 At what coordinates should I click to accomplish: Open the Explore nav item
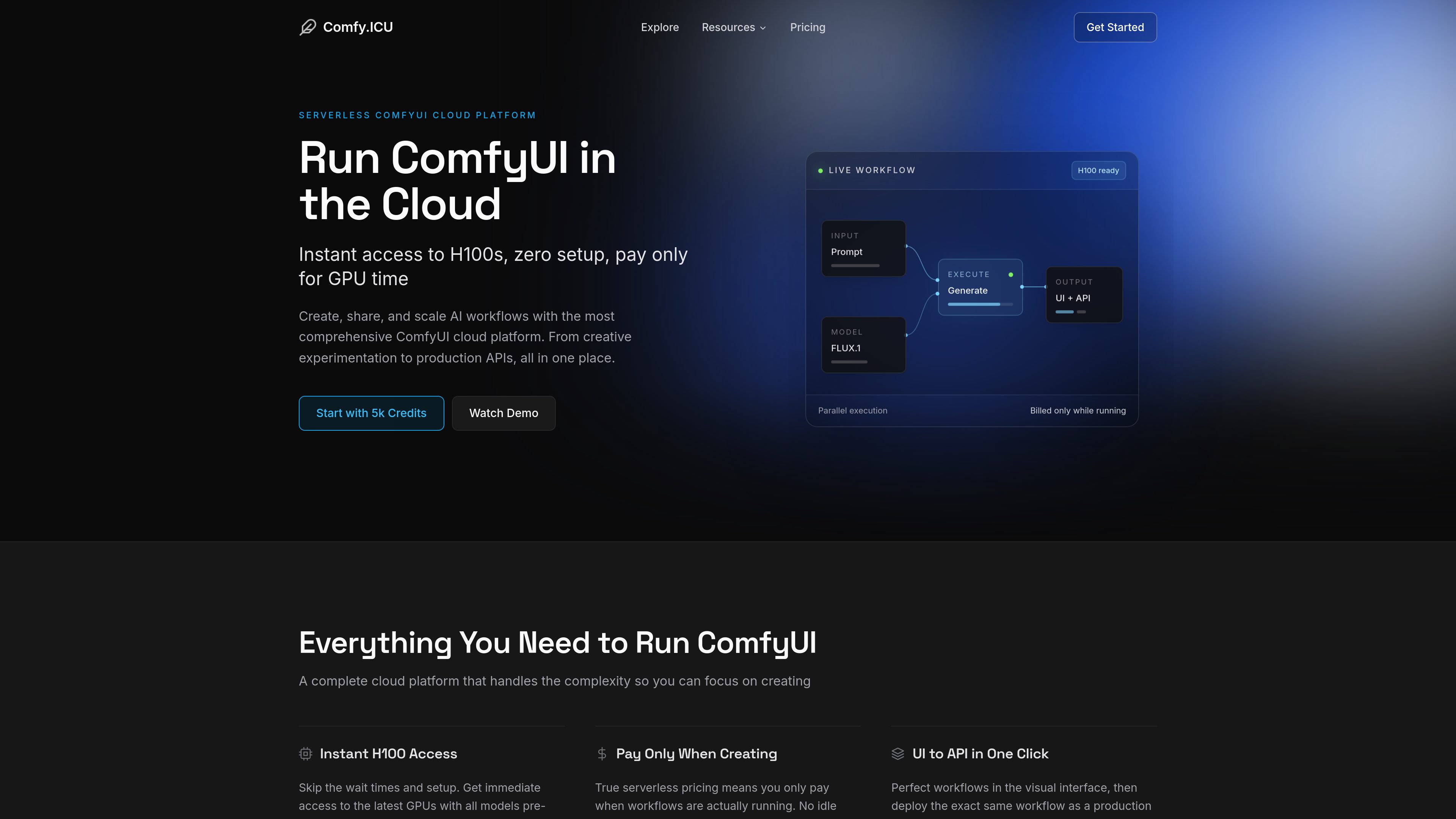(660, 27)
